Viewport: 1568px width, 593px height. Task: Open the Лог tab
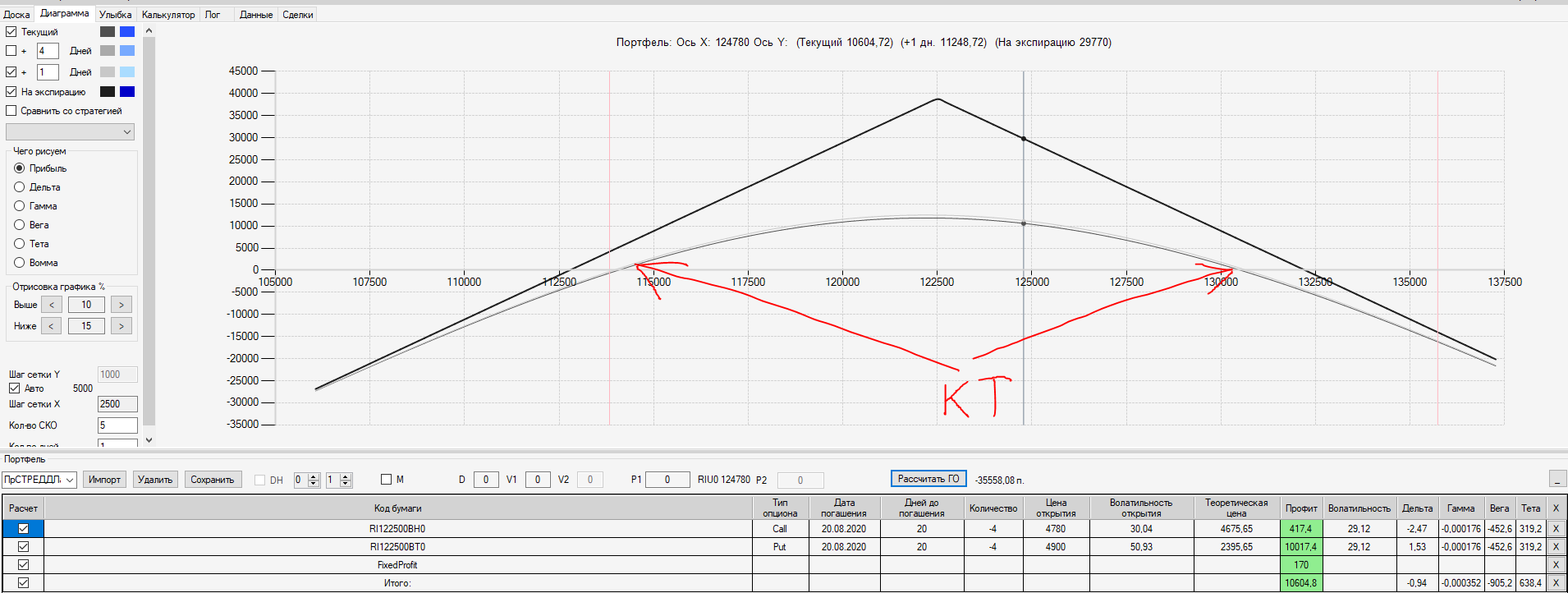[213, 15]
